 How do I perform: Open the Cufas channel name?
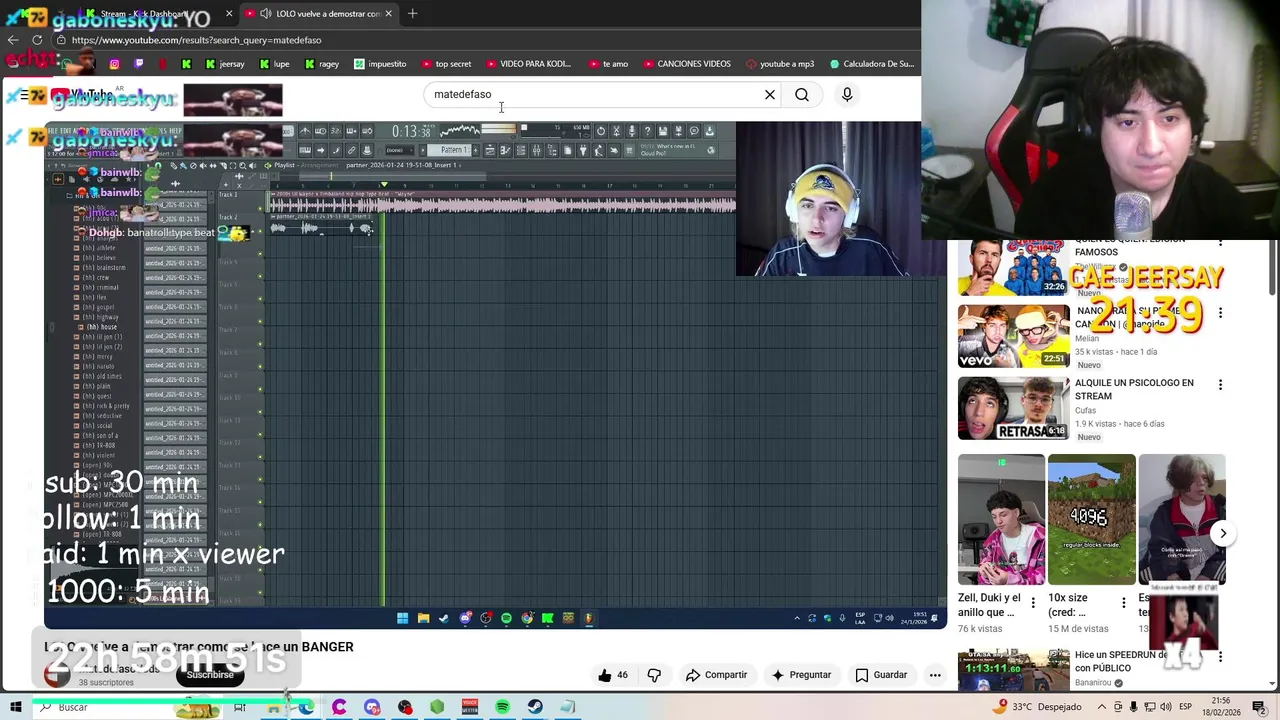(1085, 410)
